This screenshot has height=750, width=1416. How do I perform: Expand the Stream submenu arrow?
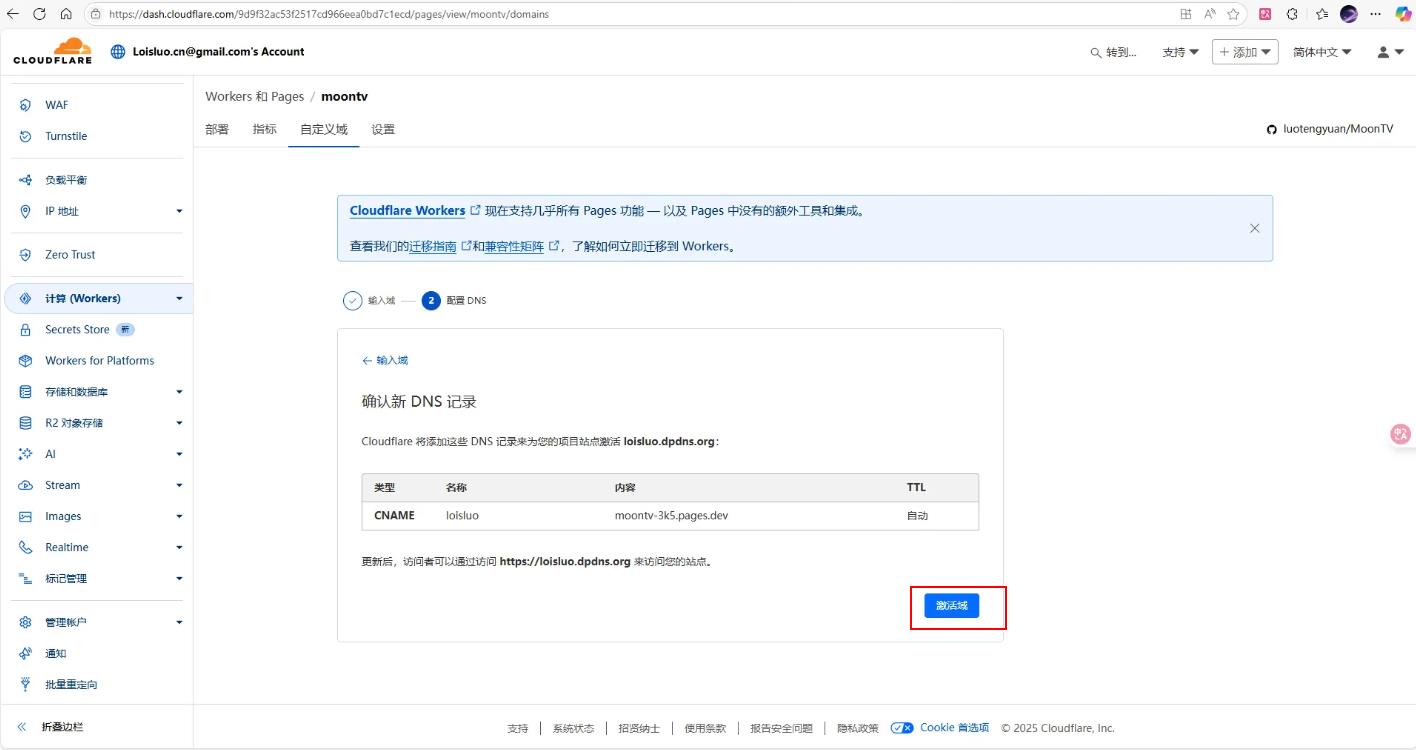coord(180,485)
